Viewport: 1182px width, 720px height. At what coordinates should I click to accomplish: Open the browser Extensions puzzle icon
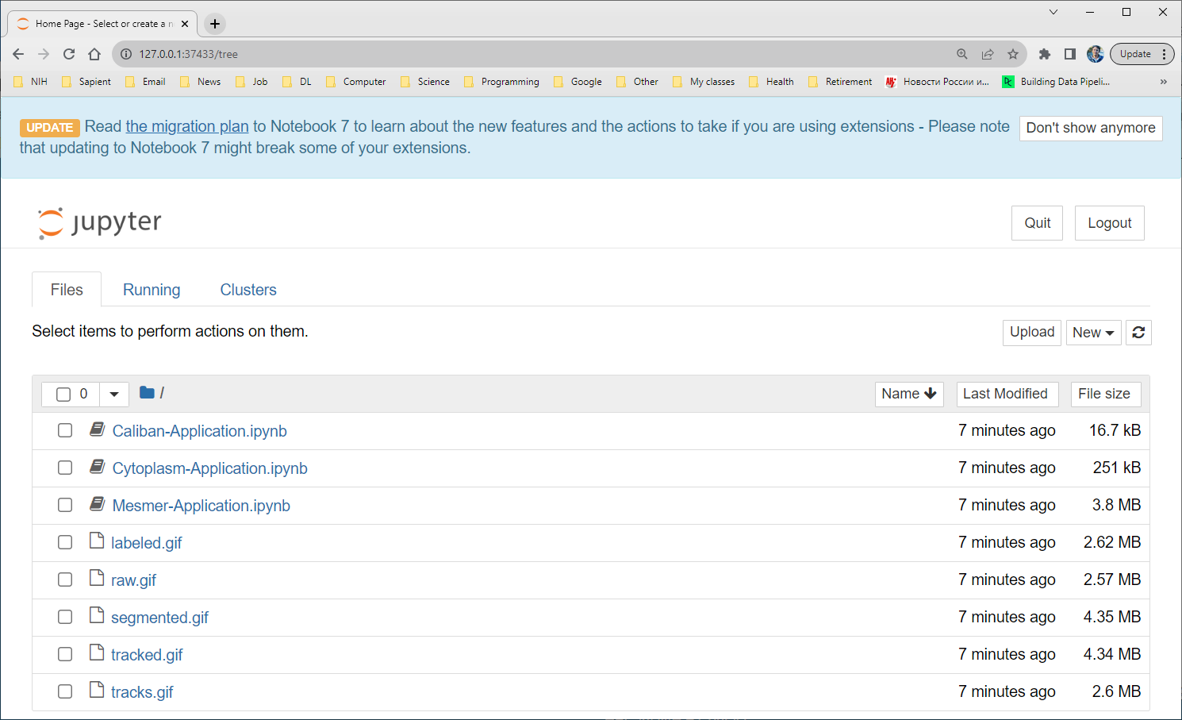tap(1044, 54)
